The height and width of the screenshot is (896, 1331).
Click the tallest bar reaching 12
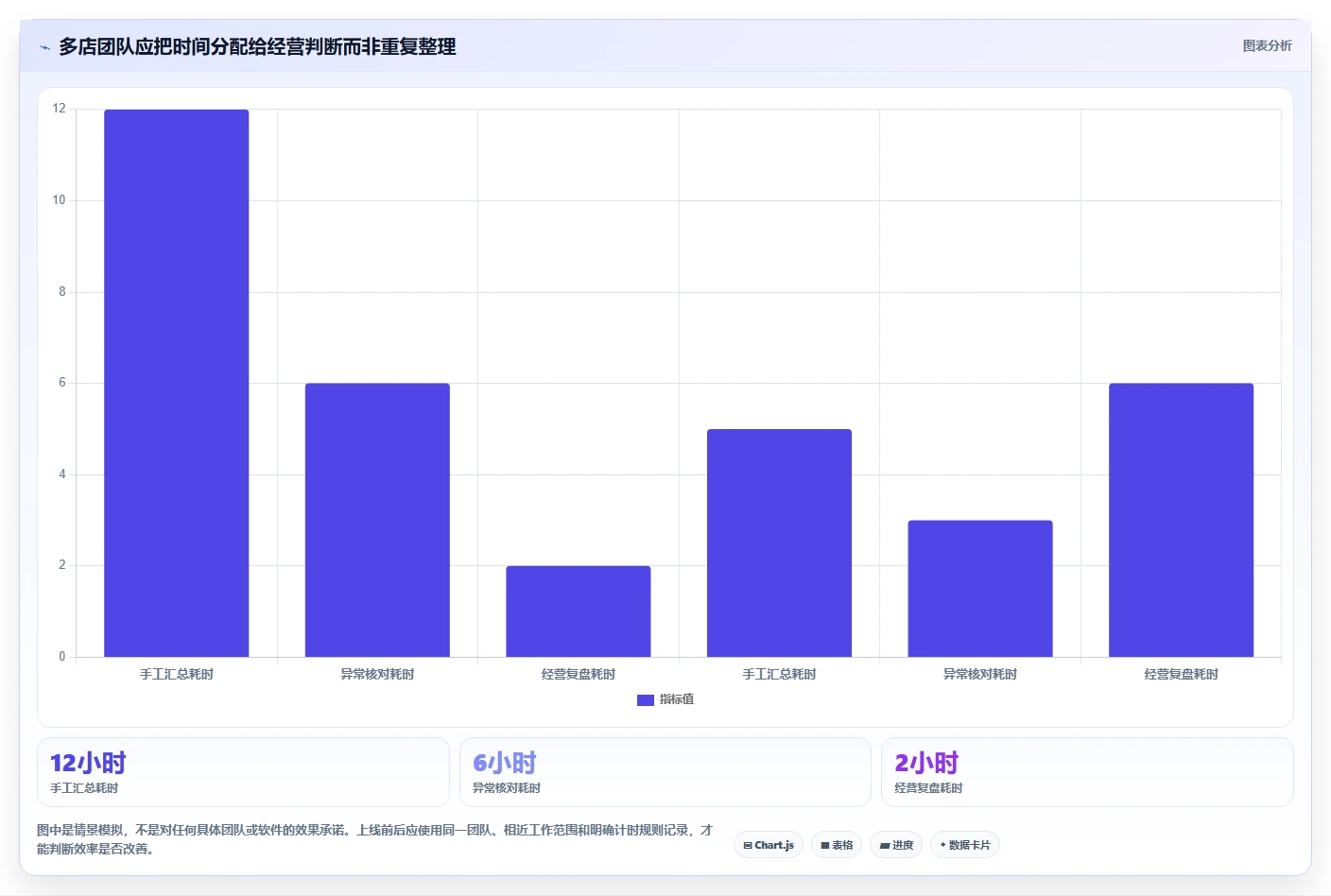point(177,383)
